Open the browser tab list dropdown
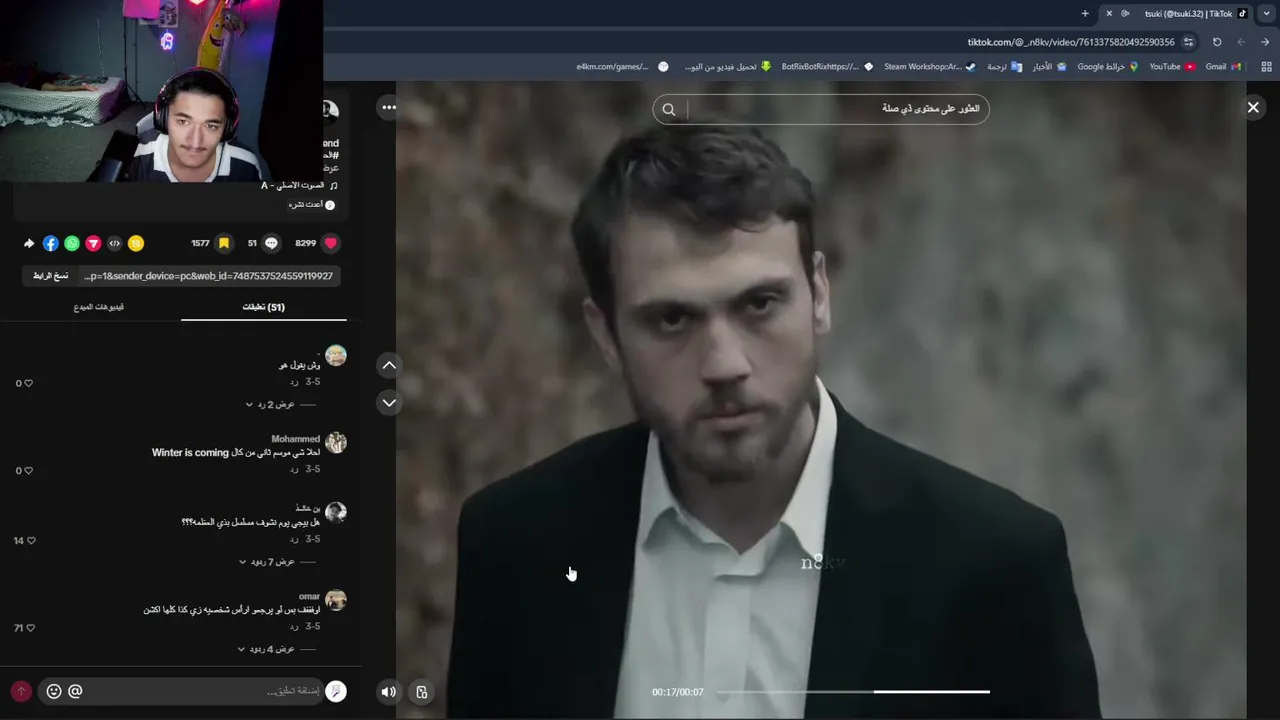 (x=1266, y=13)
